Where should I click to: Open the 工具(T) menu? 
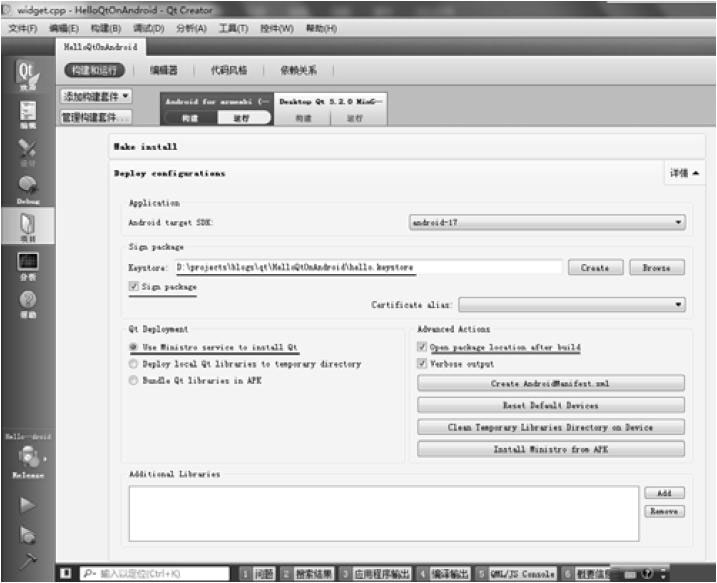click(x=233, y=28)
